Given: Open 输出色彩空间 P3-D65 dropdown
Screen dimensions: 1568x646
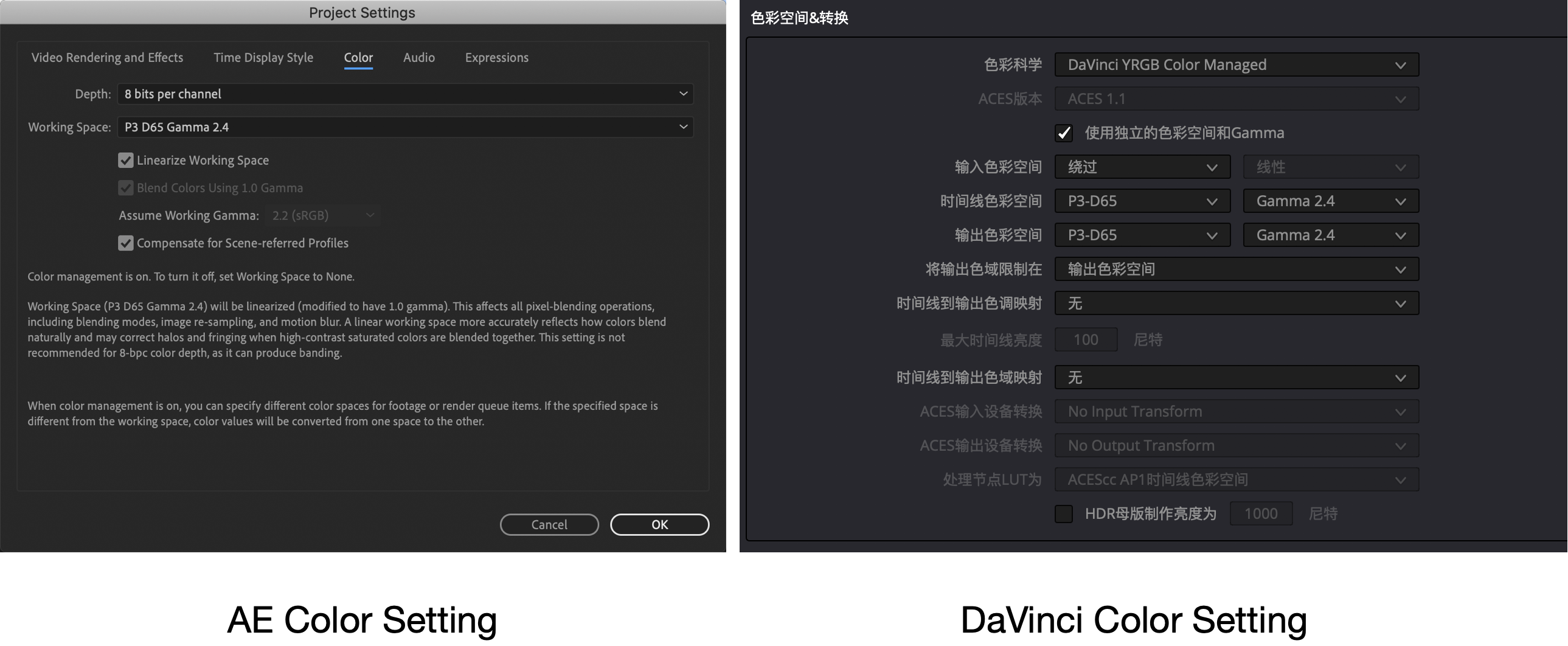Looking at the screenshot, I should tap(1142, 235).
